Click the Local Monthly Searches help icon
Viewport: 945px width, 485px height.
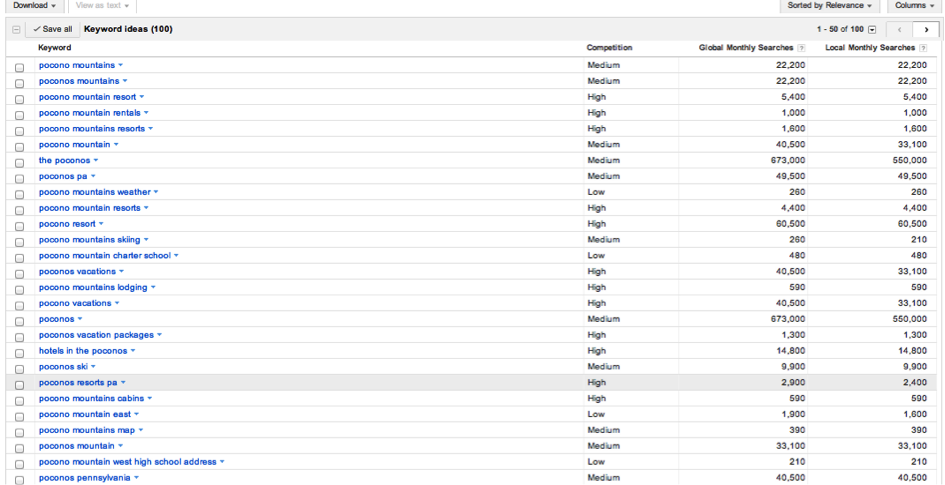coord(923,48)
